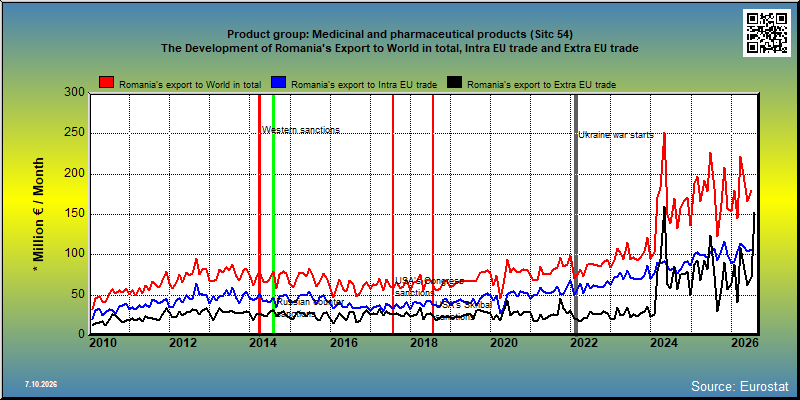Screen dimensions: 800x400
Task: Click the x-axis year 2014
Action: 263,343
